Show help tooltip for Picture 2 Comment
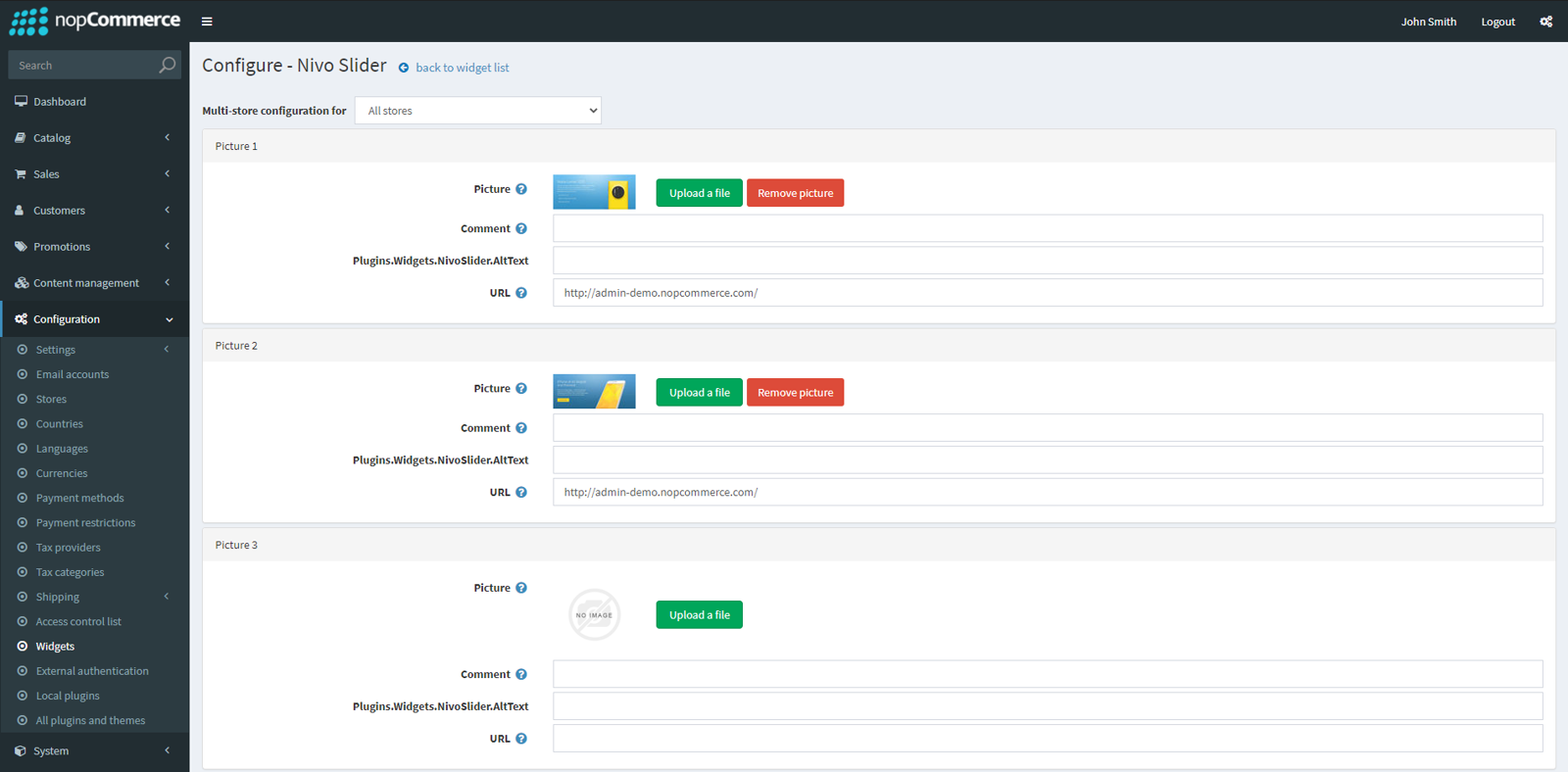1568x772 pixels. pyautogui.click(x=521, y=428)
